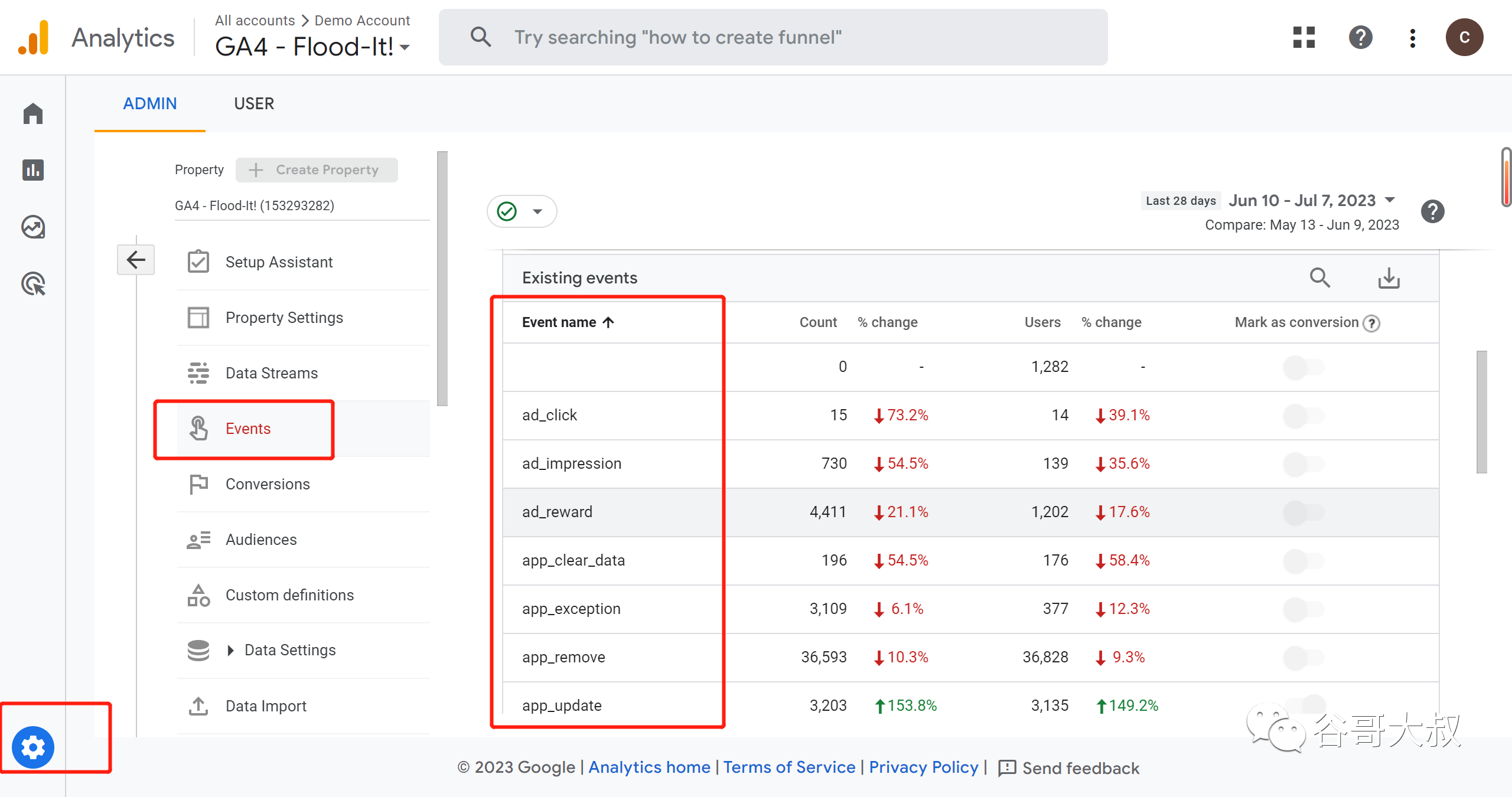Open the date range dropdown
The width and height of the screenshot is (1512, 797).
tap(1390, 200)
